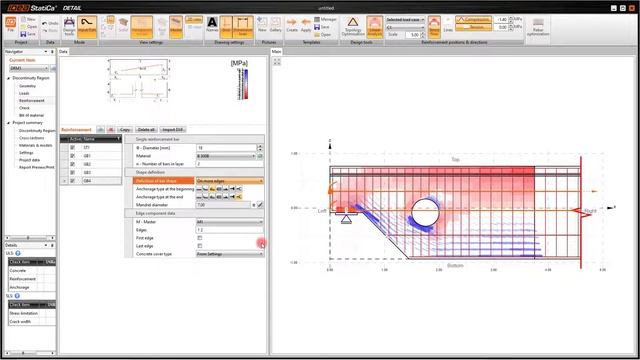Screen dimensions: 640x360
Task: Switch to Design tools mode
Action: point(69,27)
